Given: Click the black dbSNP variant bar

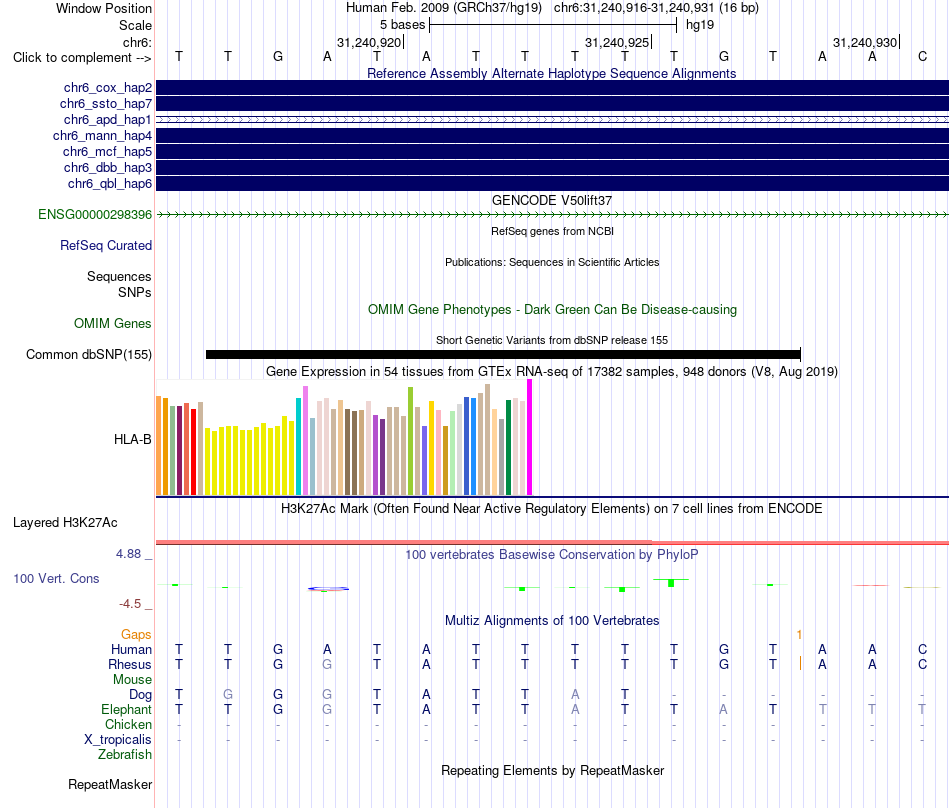Looking at the screenshot, I should [x=503, y=354].
